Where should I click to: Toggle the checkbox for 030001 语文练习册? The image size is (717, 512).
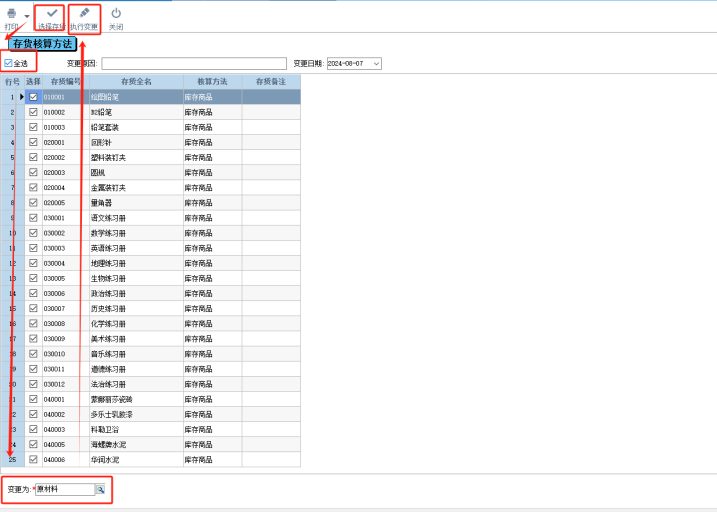click(x=33, y=218)
